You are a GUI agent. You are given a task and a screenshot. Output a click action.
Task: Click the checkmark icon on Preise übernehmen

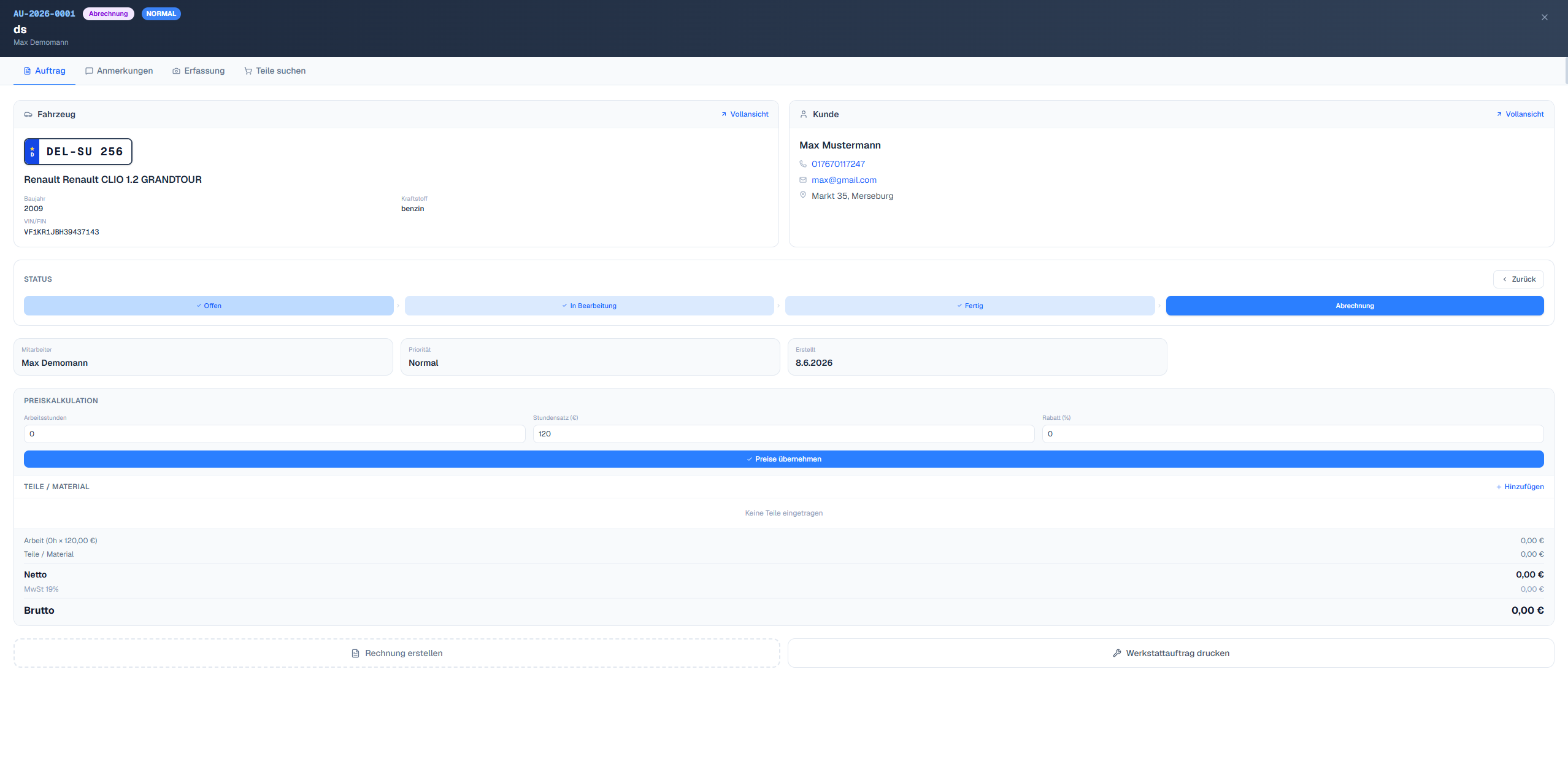pos(750,459)
